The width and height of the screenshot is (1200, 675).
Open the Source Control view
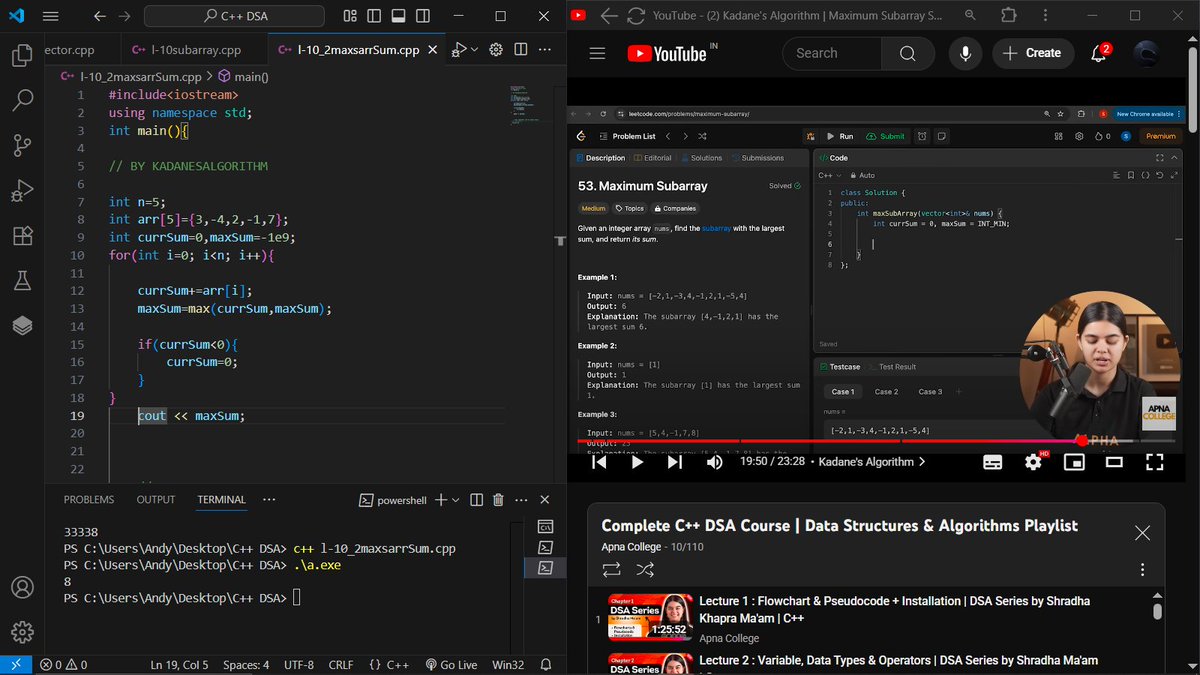coord(22,145)
